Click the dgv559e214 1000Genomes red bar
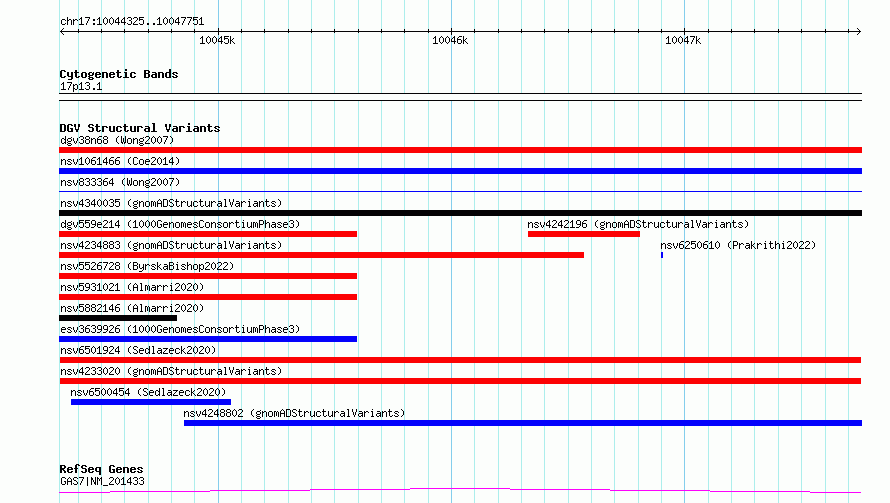 (208, 234)
